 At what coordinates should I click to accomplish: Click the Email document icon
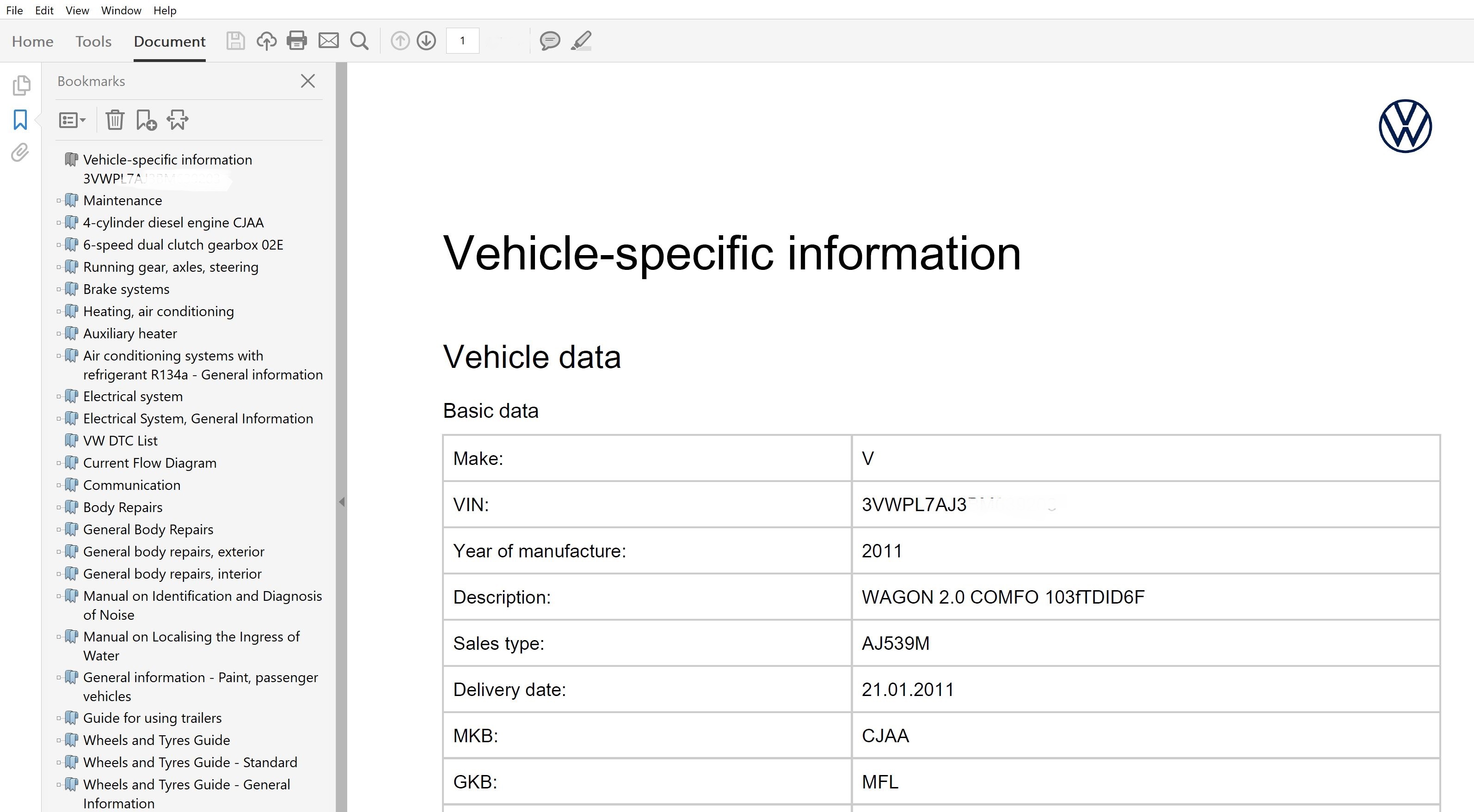coord(329,41)
